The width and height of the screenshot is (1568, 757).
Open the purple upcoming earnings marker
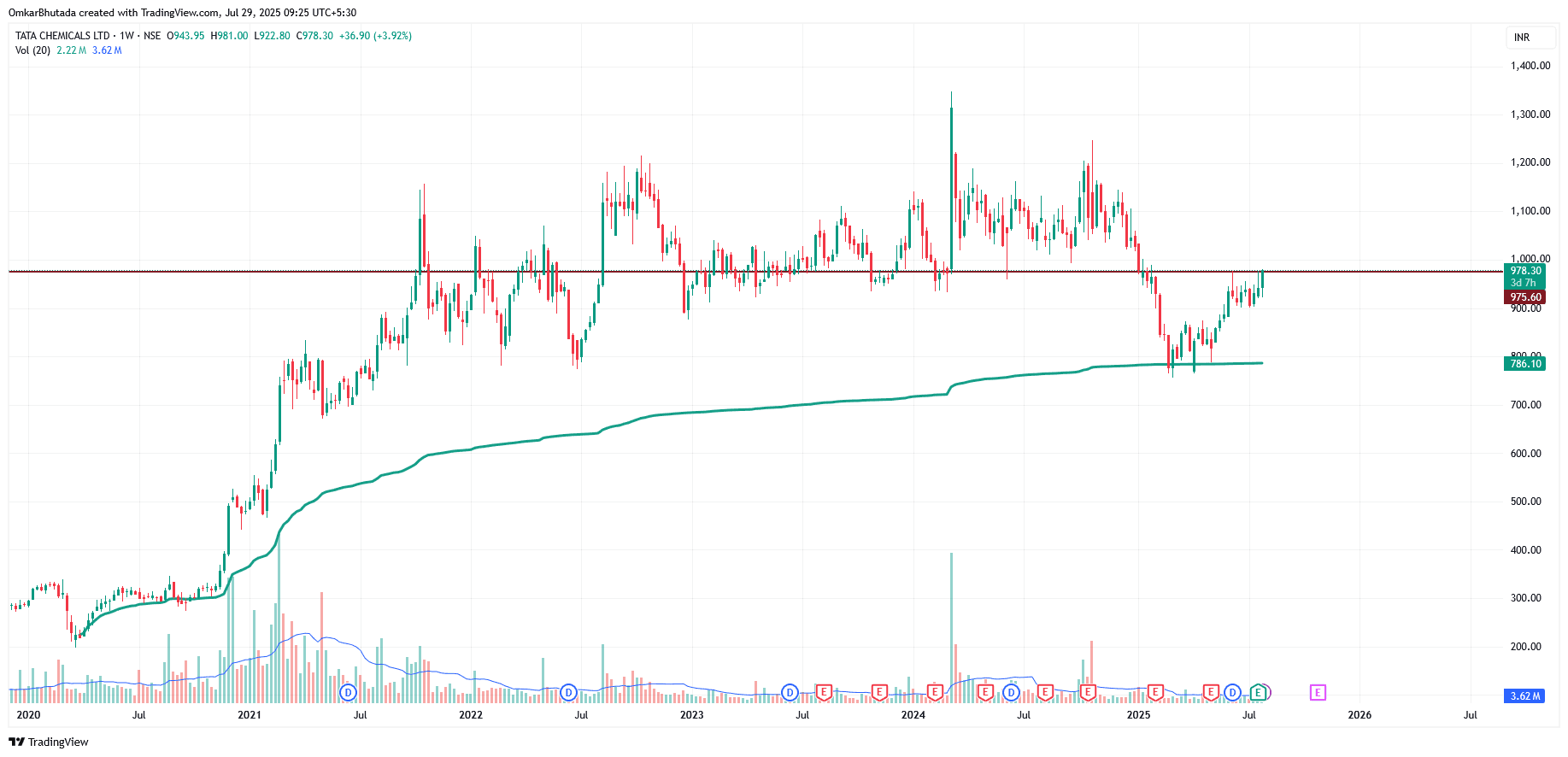1318,692
